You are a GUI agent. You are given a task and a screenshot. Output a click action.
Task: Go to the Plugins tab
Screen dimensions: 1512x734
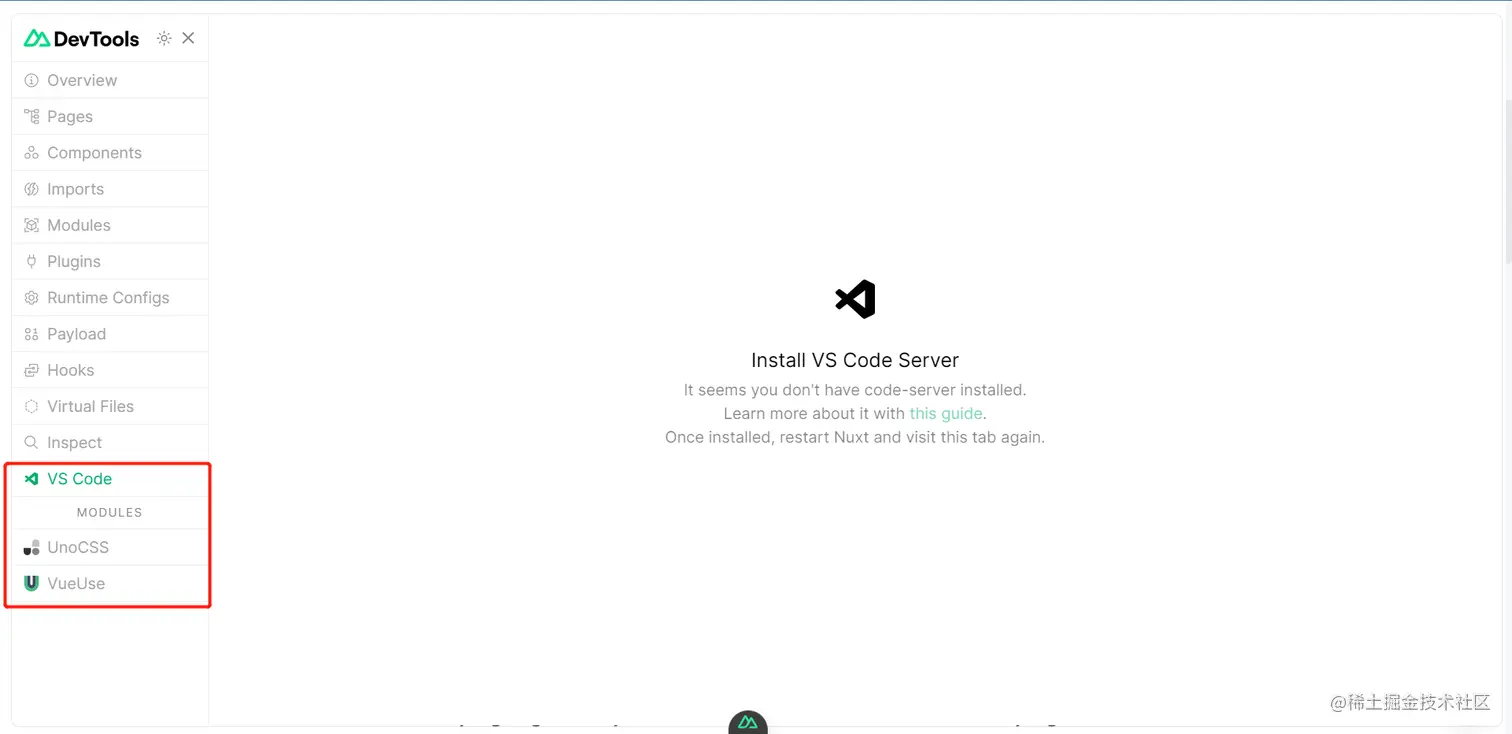[x=110, y=261]
